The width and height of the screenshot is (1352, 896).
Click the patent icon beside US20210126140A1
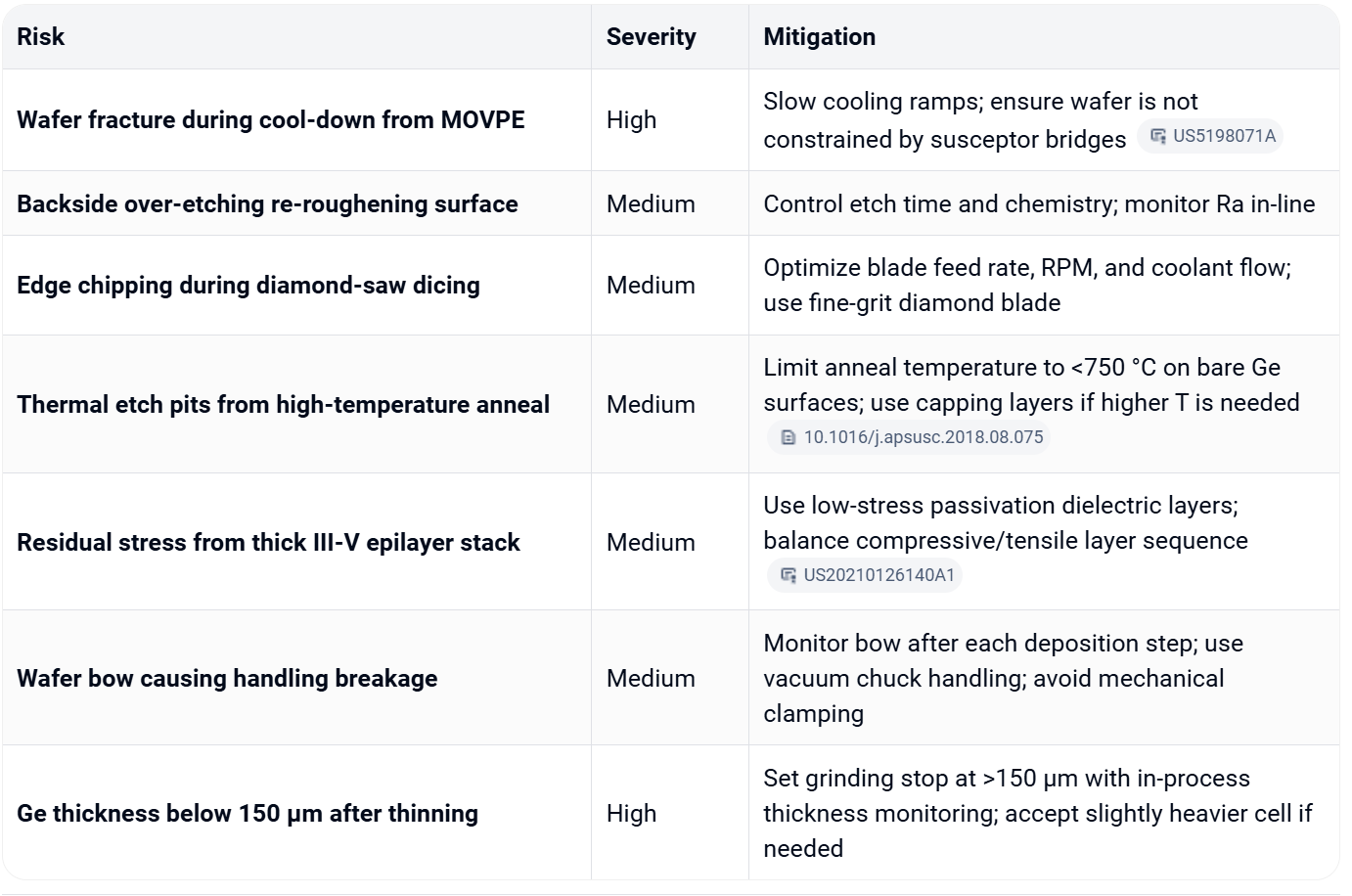pos(789,575)
